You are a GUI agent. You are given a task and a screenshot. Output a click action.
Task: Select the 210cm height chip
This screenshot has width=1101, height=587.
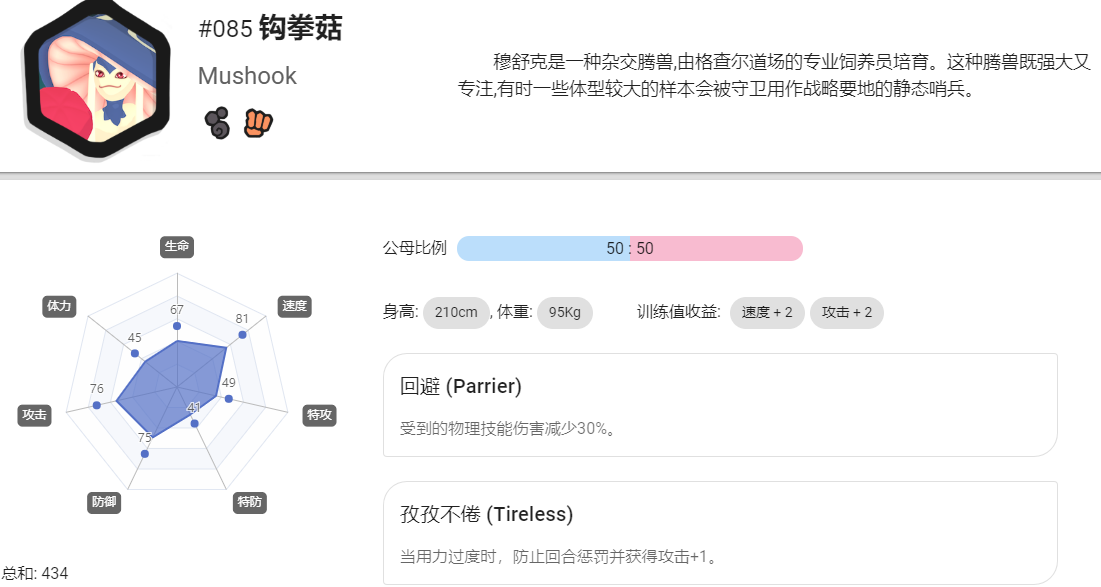[x=456, y=312]
